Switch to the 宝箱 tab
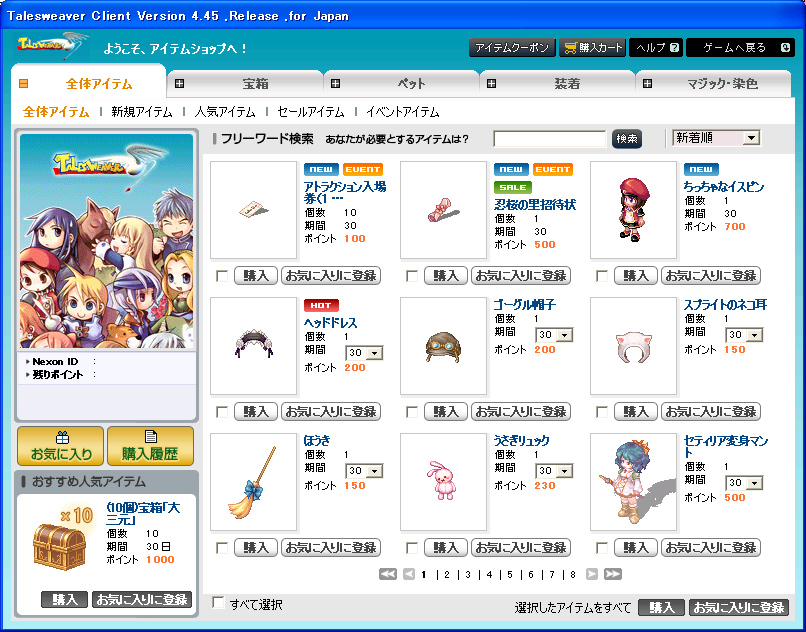Viewport: 806px width, 632px height. [x=246, y=84]
